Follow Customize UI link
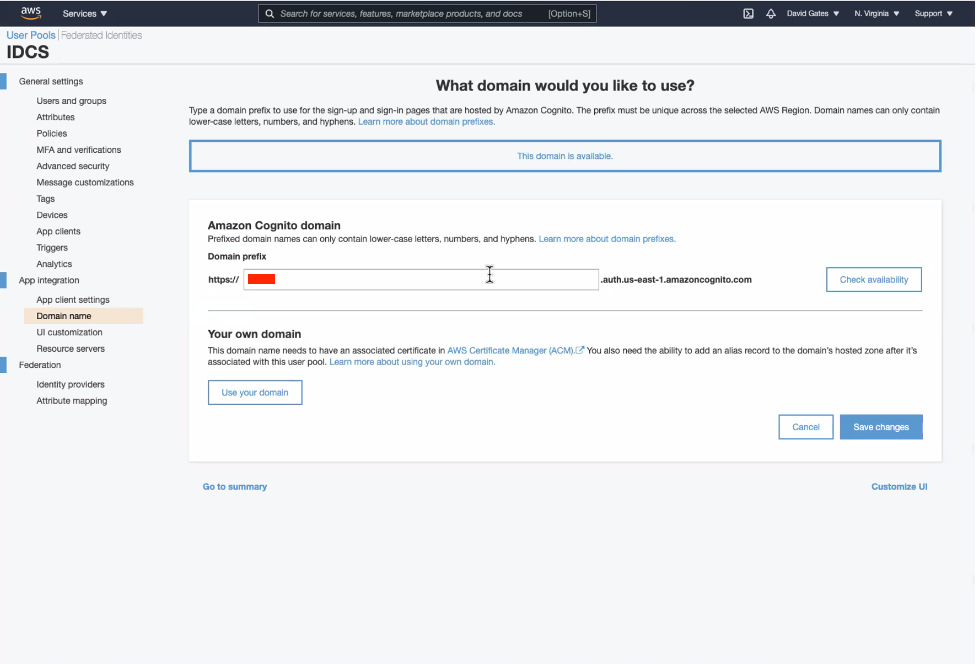Viewport: 977px width, 664px height. click(x=899, y=486)
